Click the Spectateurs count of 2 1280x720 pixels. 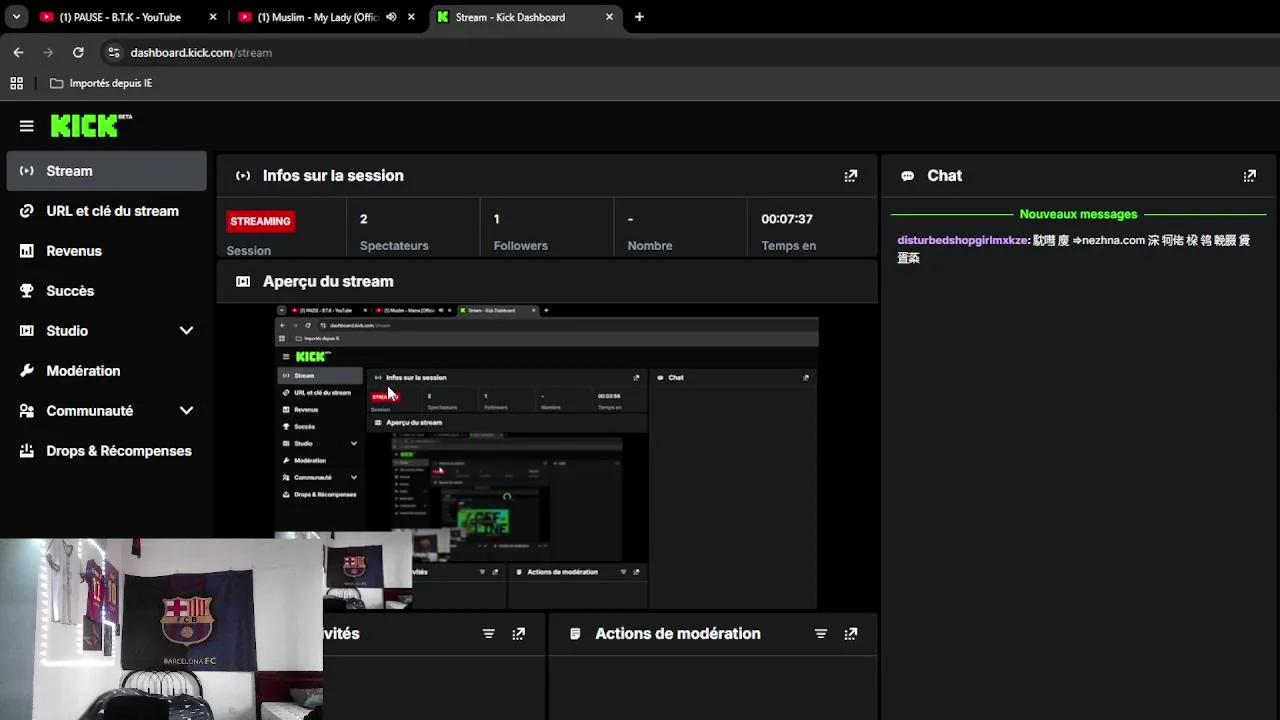(364, 219)
